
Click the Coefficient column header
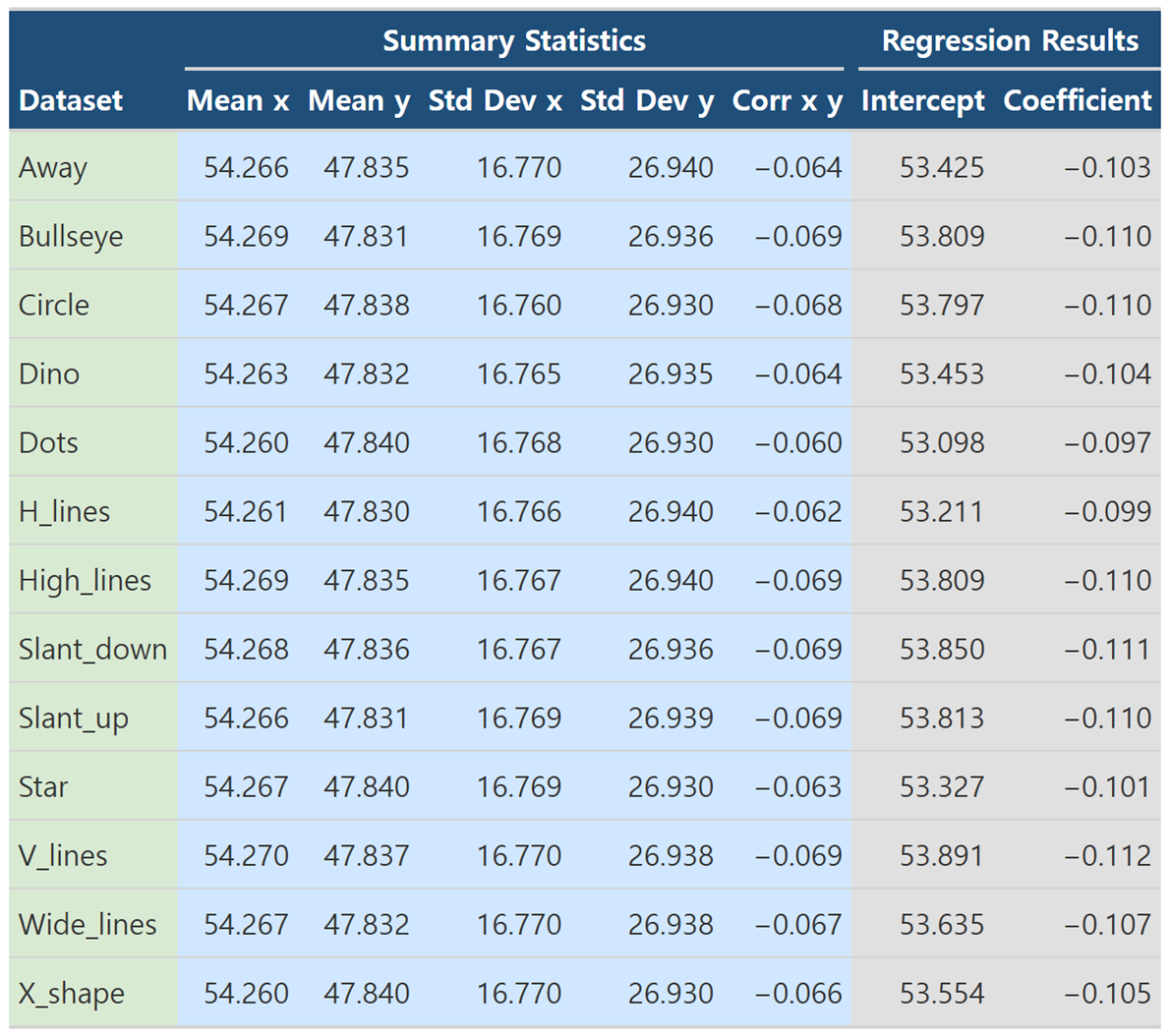coord(1077,100)
